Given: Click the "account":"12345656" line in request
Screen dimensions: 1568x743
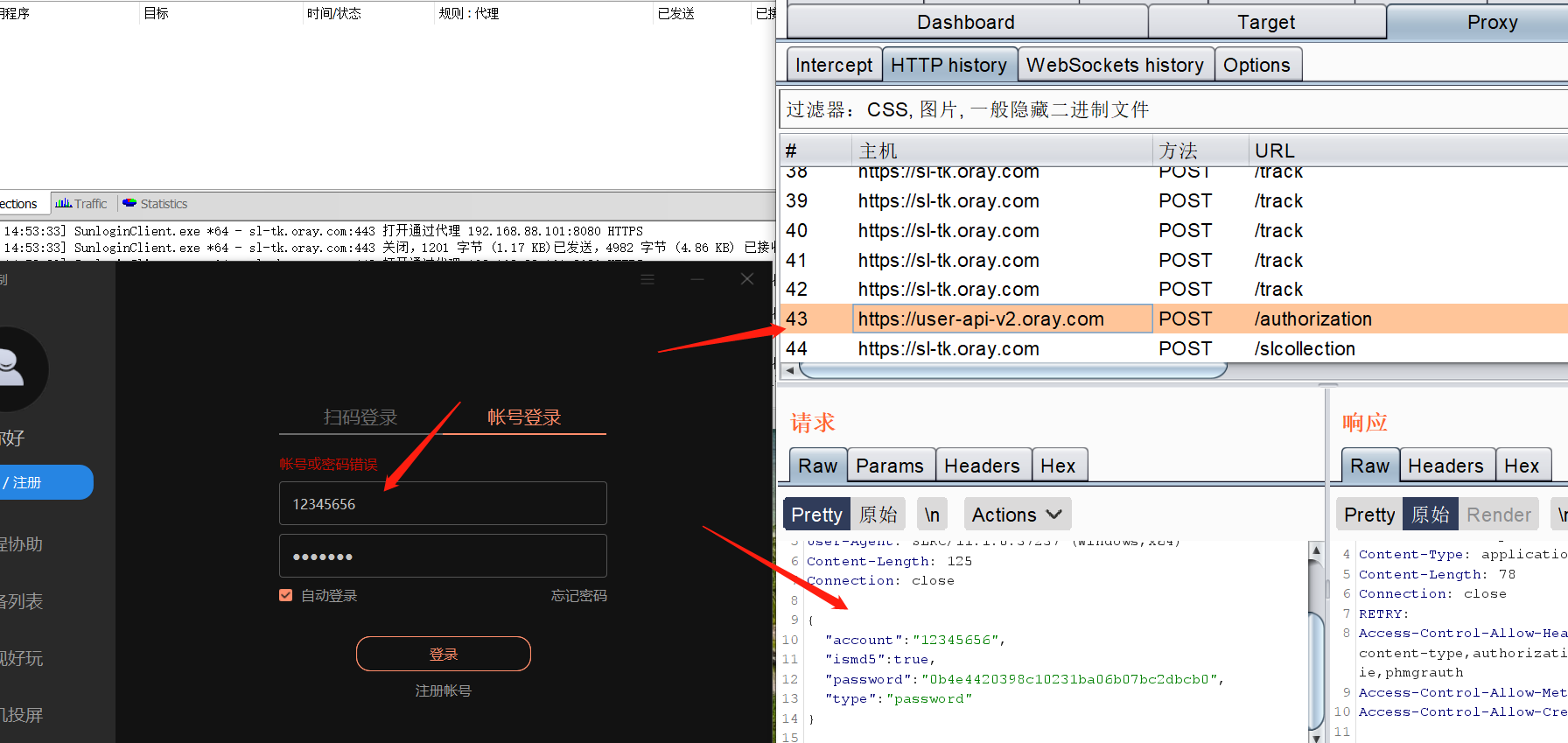Looking at the screenshot, I should 914,640.
